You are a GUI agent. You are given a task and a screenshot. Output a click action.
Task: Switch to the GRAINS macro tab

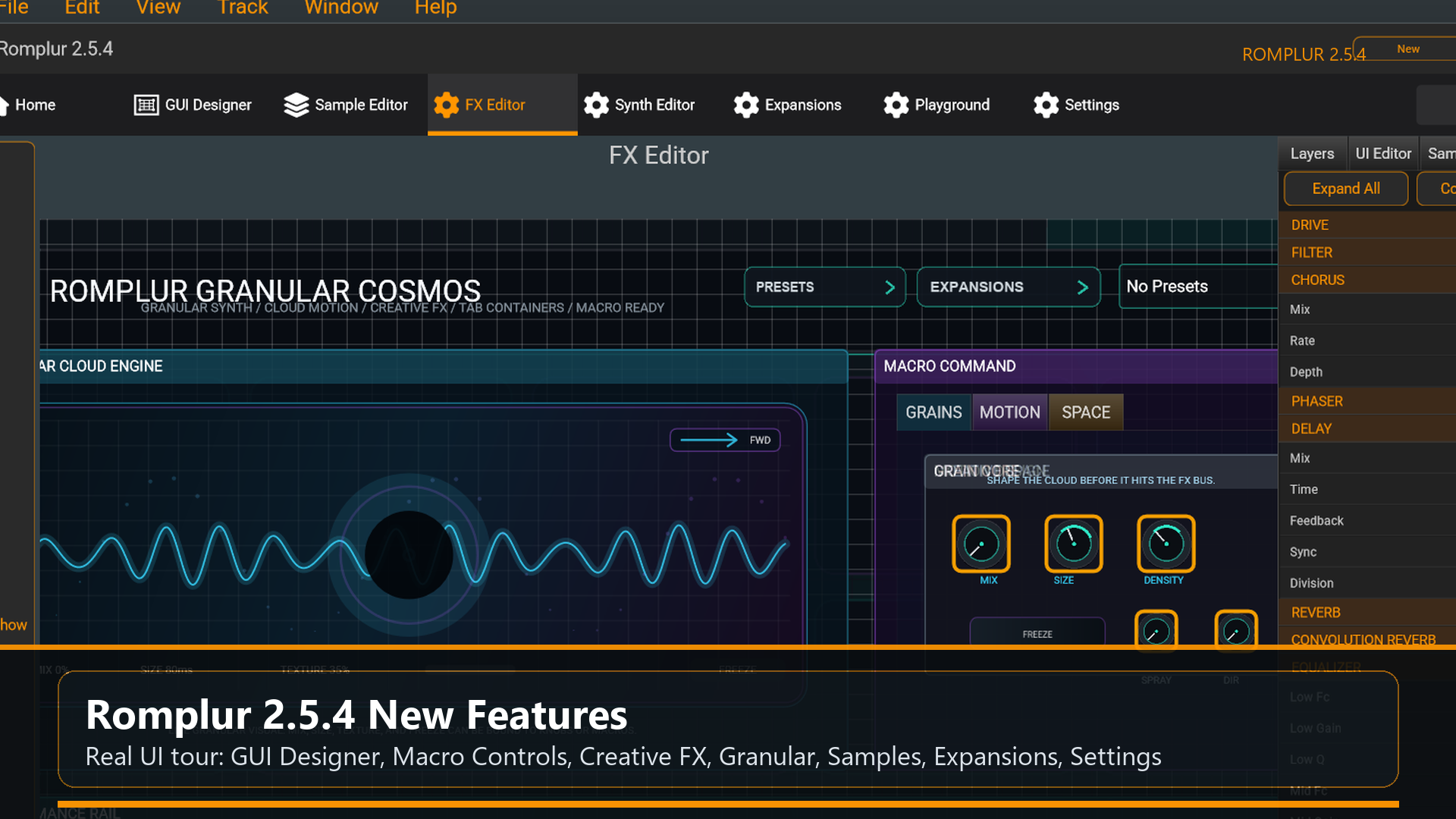click(x=934, y=412)
